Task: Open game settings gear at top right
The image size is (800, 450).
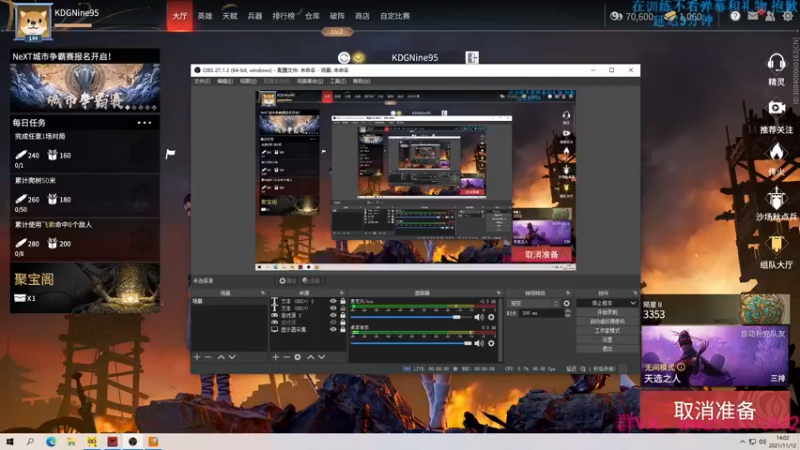Action: click(788, 16)
